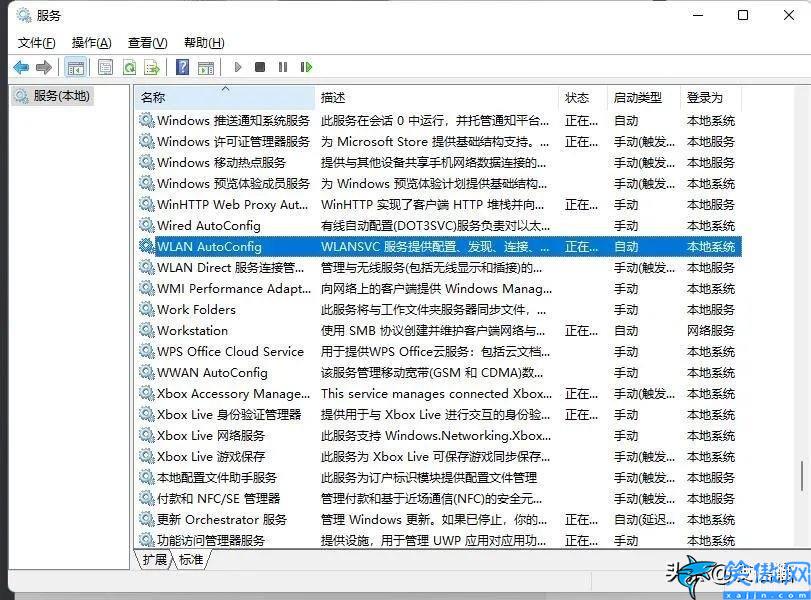
Task: Click gear icon of Xbox Live 网络服务 row
Action: tap(147, 436)
